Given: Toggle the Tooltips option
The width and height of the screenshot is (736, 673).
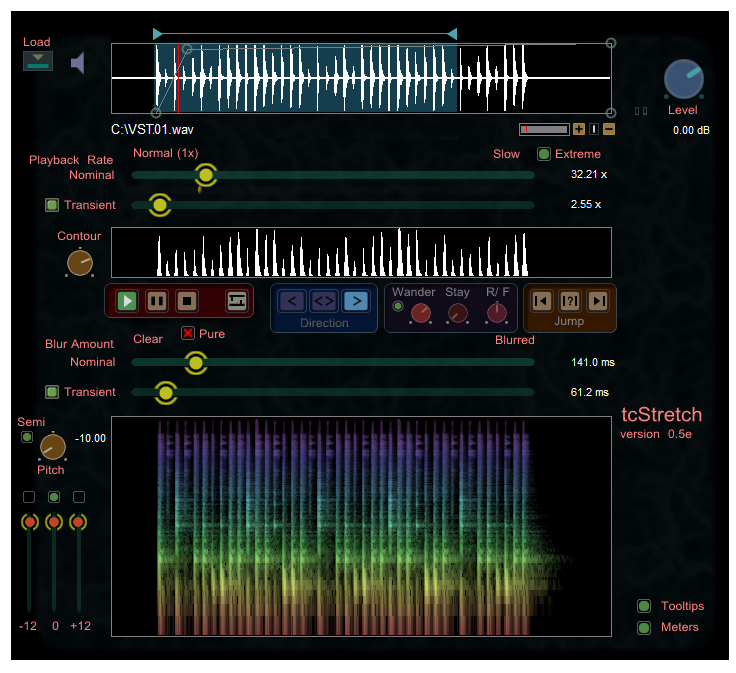Looking at the screenshot, I should (x=644, y=606).
